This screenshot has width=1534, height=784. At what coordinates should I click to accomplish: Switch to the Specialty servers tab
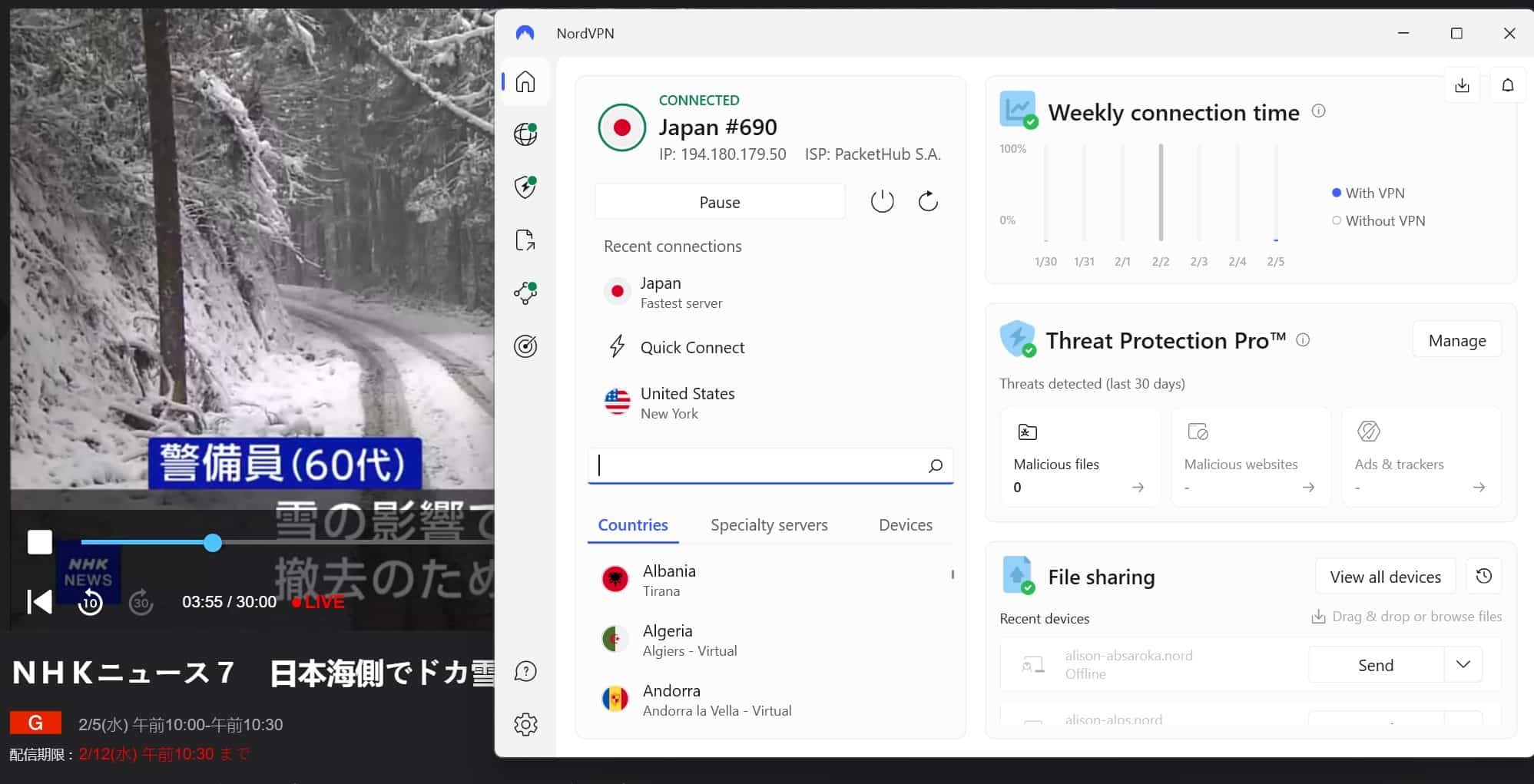tap(769, 525)
